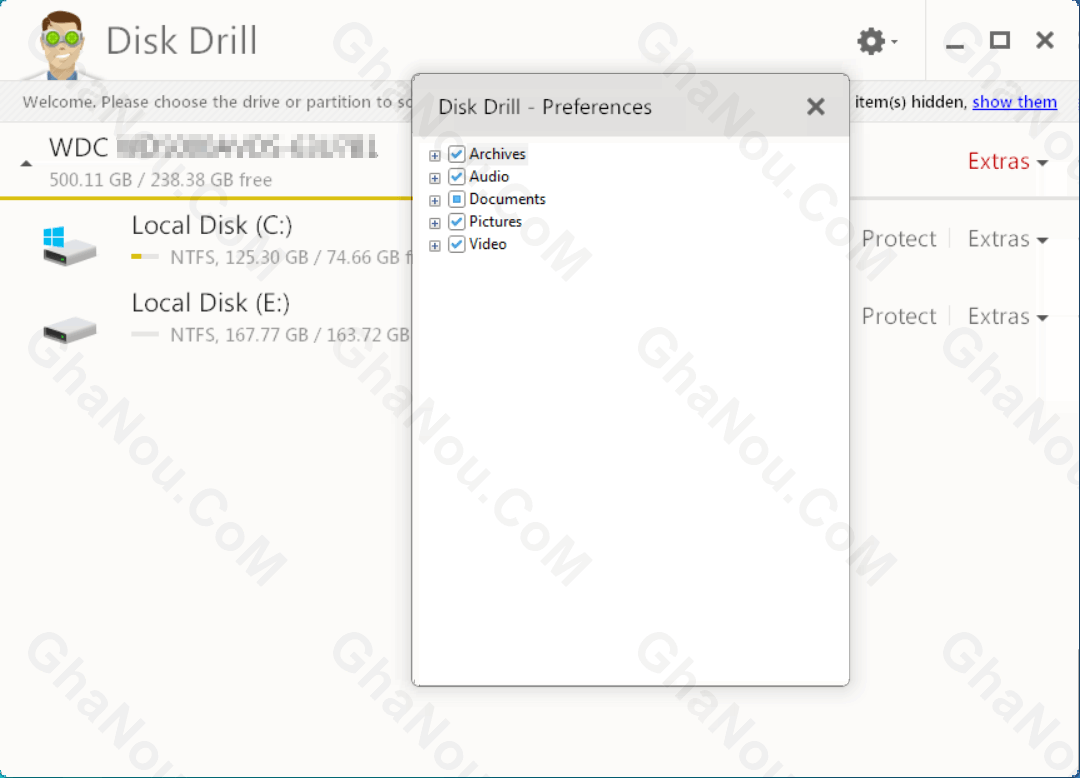This screenshot has height=778, width=1080.
Task: Collapse the WDC drive partition list
Action: coord(26,163)
